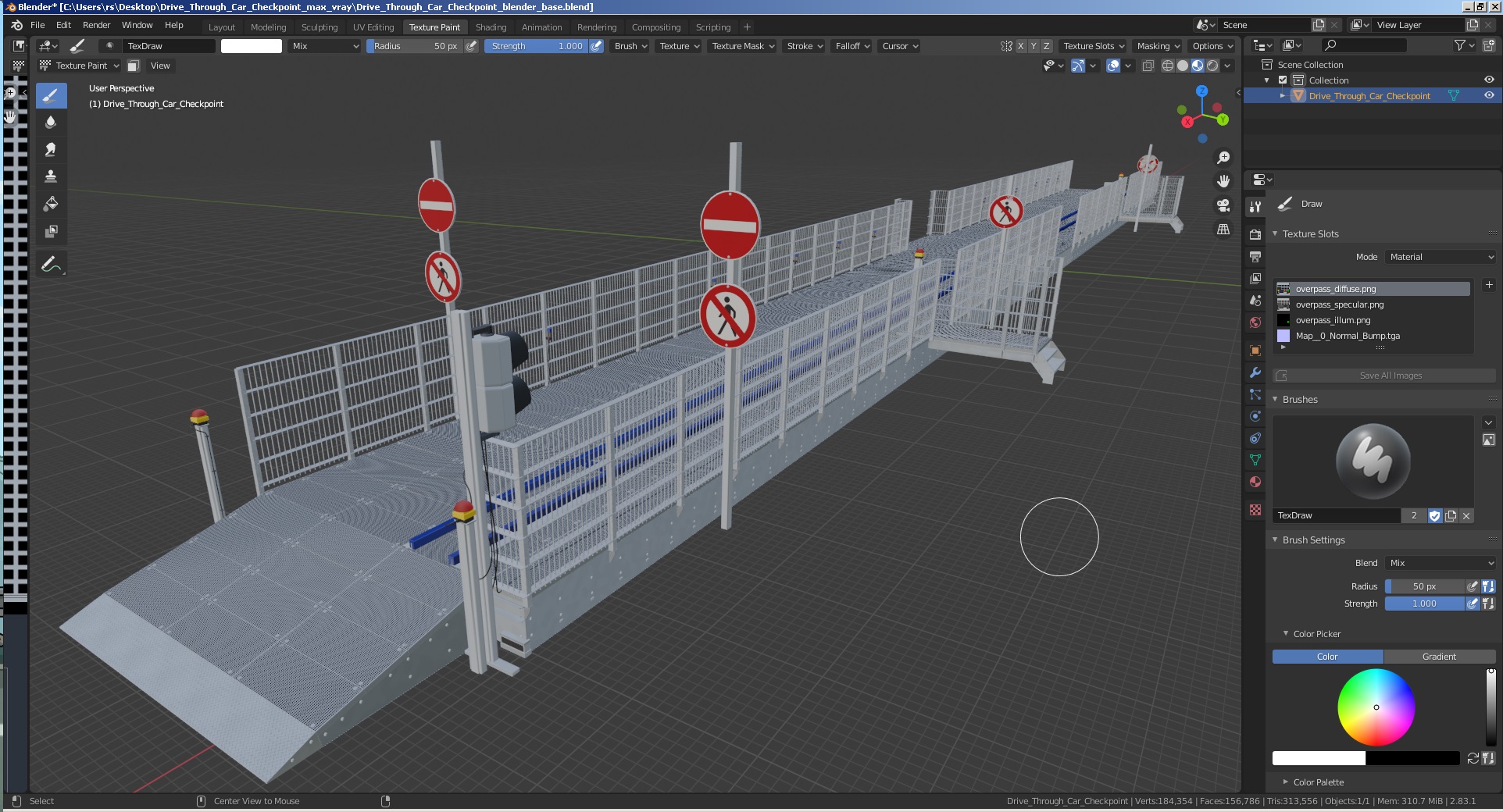Select the Annotate pencil tool
1503x812 pixels.
click(x=51, y=265)
